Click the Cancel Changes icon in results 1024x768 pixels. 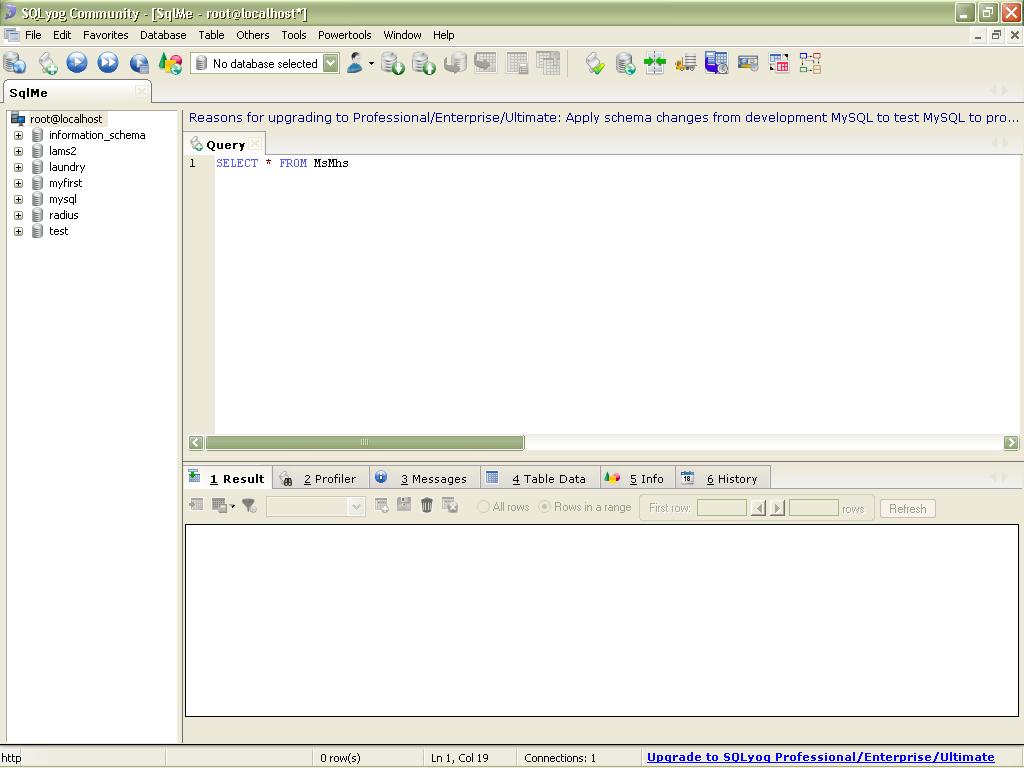(449, 505)
